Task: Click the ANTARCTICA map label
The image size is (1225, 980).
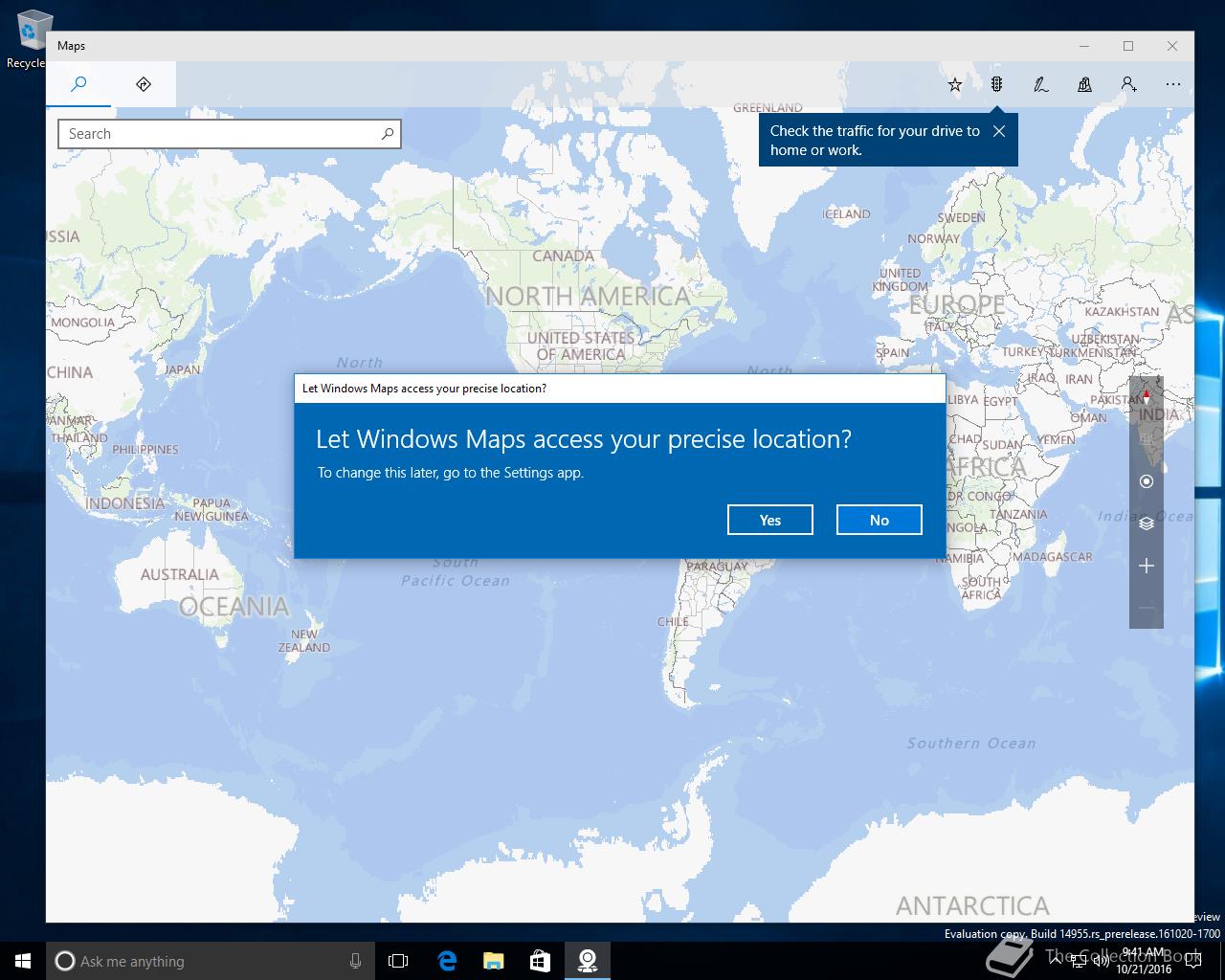Action: pyautogui.click(x=972, y=905)
